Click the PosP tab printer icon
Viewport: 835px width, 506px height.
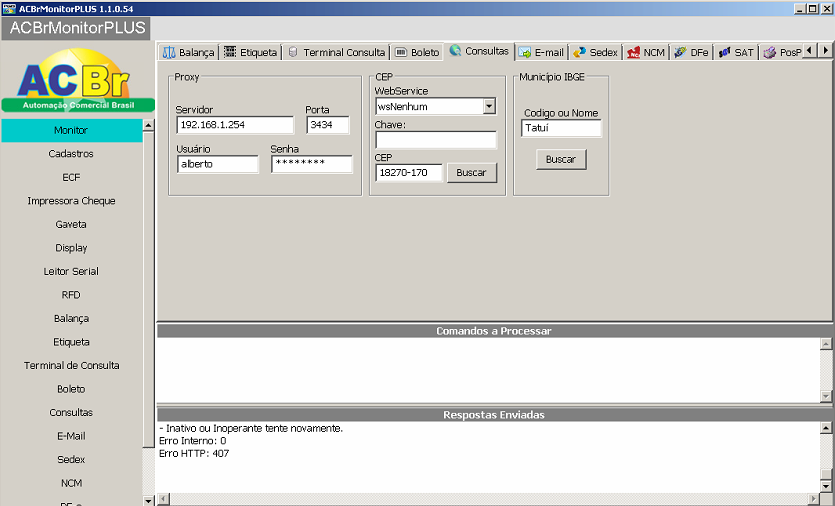[769, 52]
